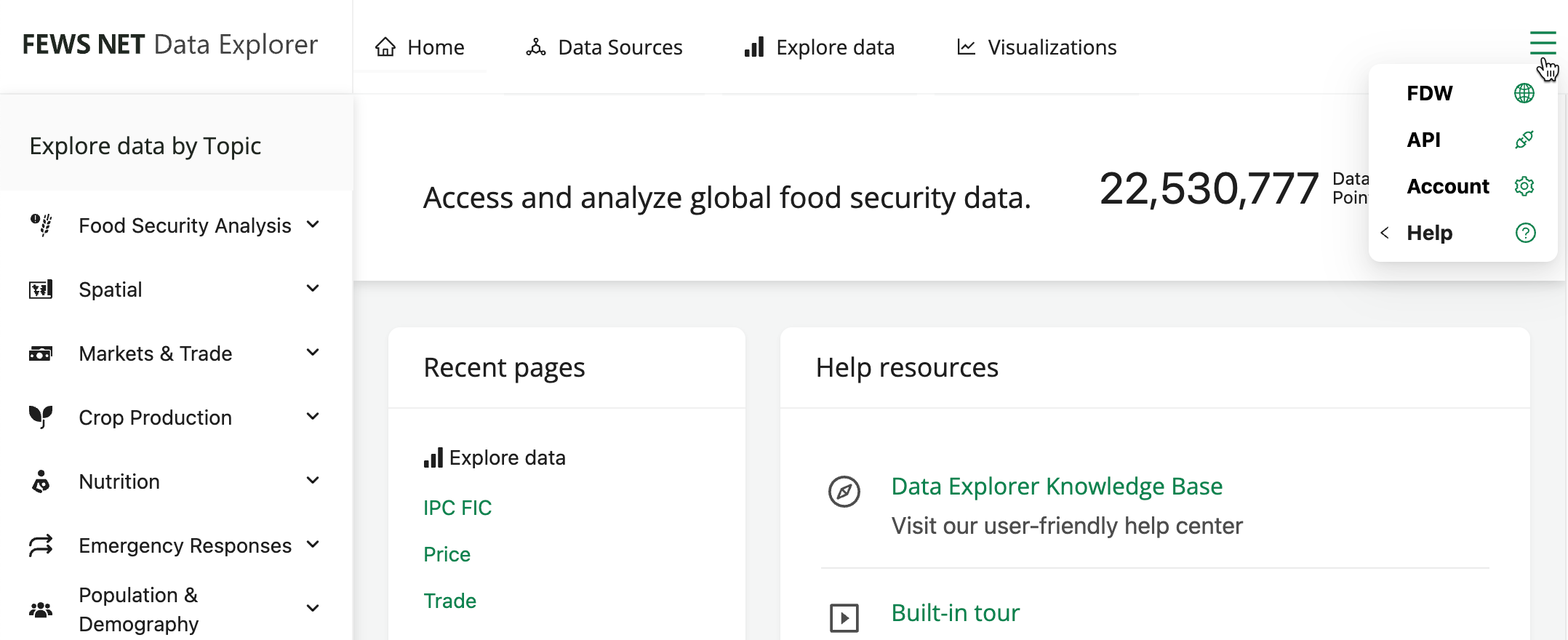This screenshot has height=640, width=1568.
Task: Expand Population & Demography topic
Action: pos(313,609)
